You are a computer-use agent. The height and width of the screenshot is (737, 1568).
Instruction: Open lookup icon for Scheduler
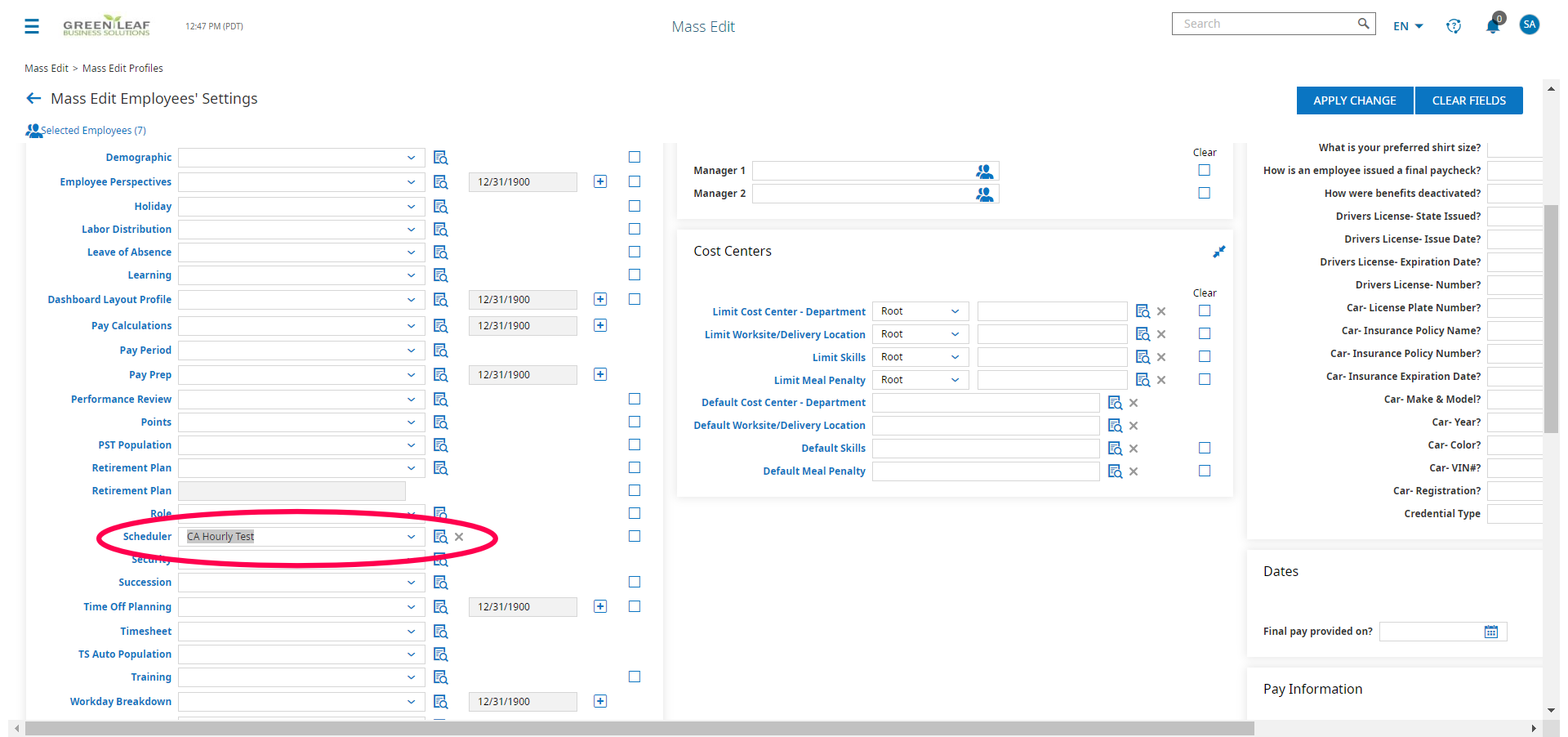pos(440,537)
